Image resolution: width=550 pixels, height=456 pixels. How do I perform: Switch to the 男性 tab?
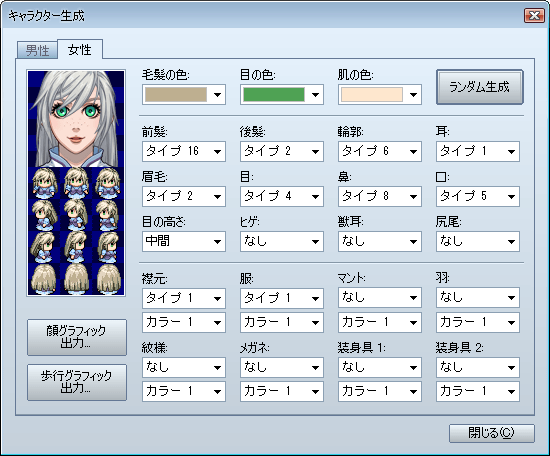click(x=37, y=50)
